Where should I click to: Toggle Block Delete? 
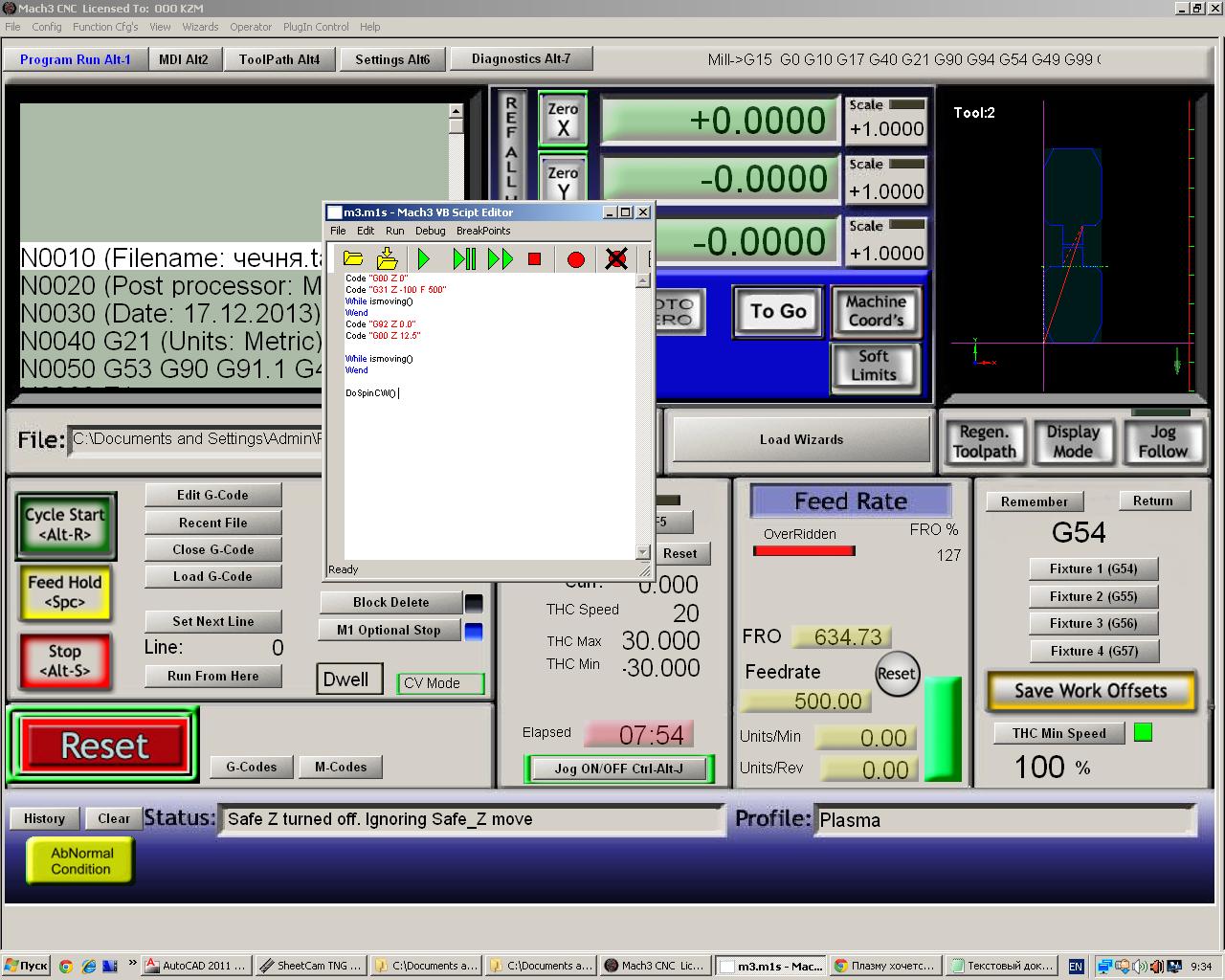(x=390, y=603)
